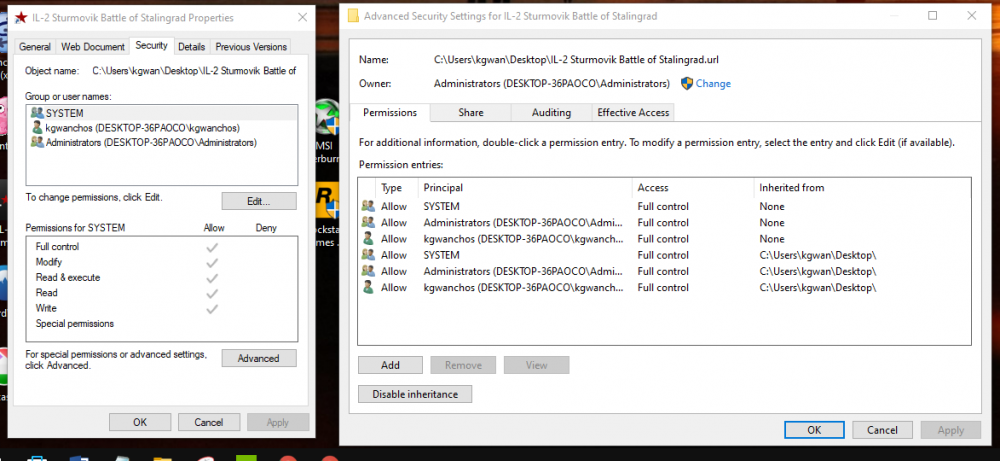1000x461 pixels.
Task: Open the Previous Versions tab
Action: click(251, 47)
